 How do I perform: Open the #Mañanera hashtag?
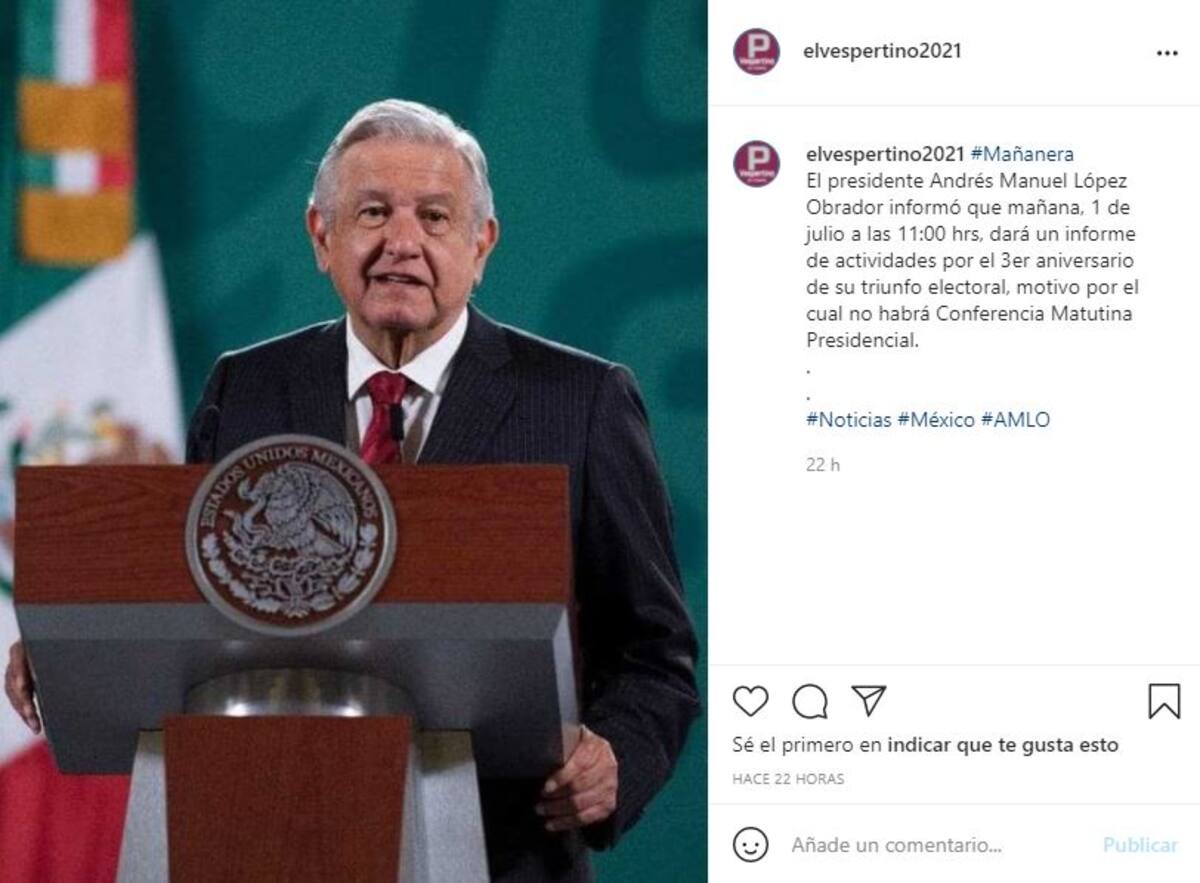tap(1022, 154)
